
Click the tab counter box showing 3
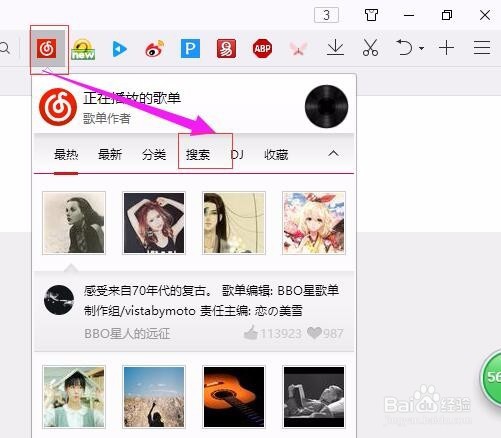(x=326, y=15)
